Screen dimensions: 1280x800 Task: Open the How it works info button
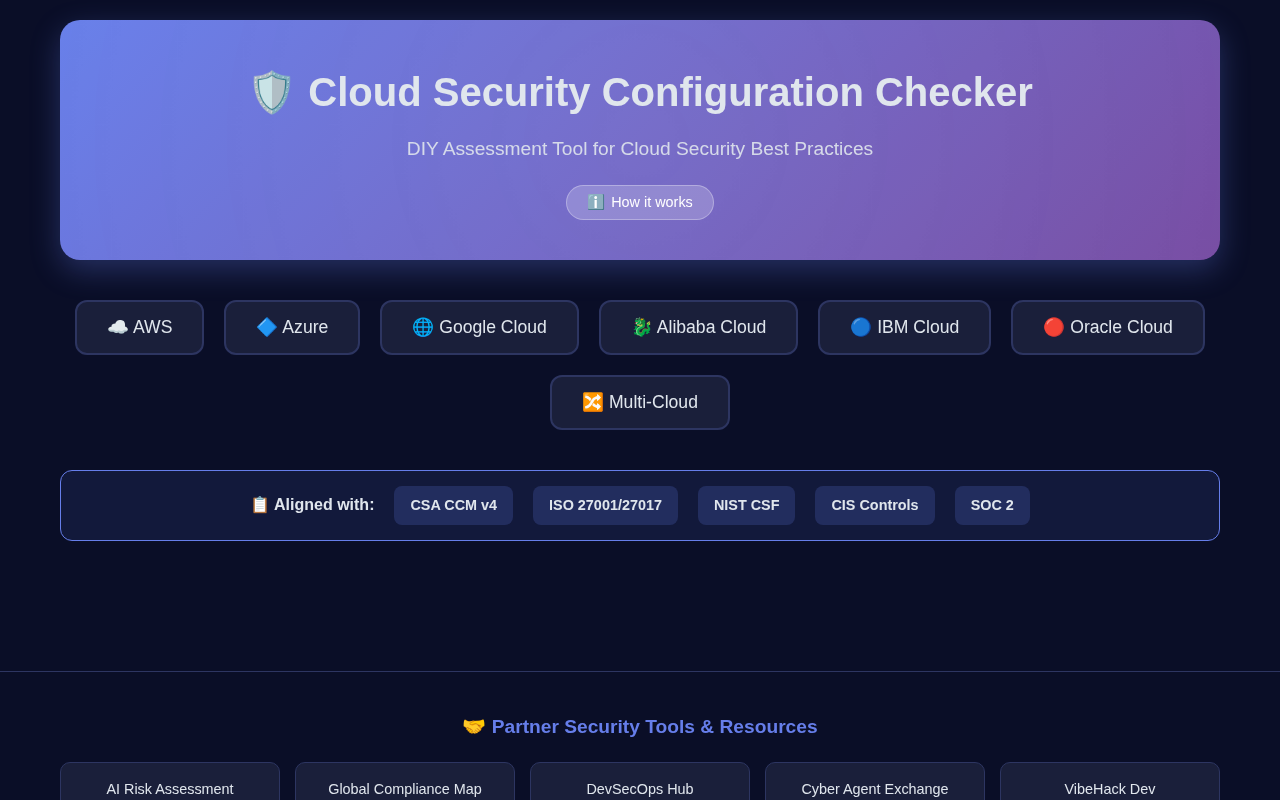640,202
